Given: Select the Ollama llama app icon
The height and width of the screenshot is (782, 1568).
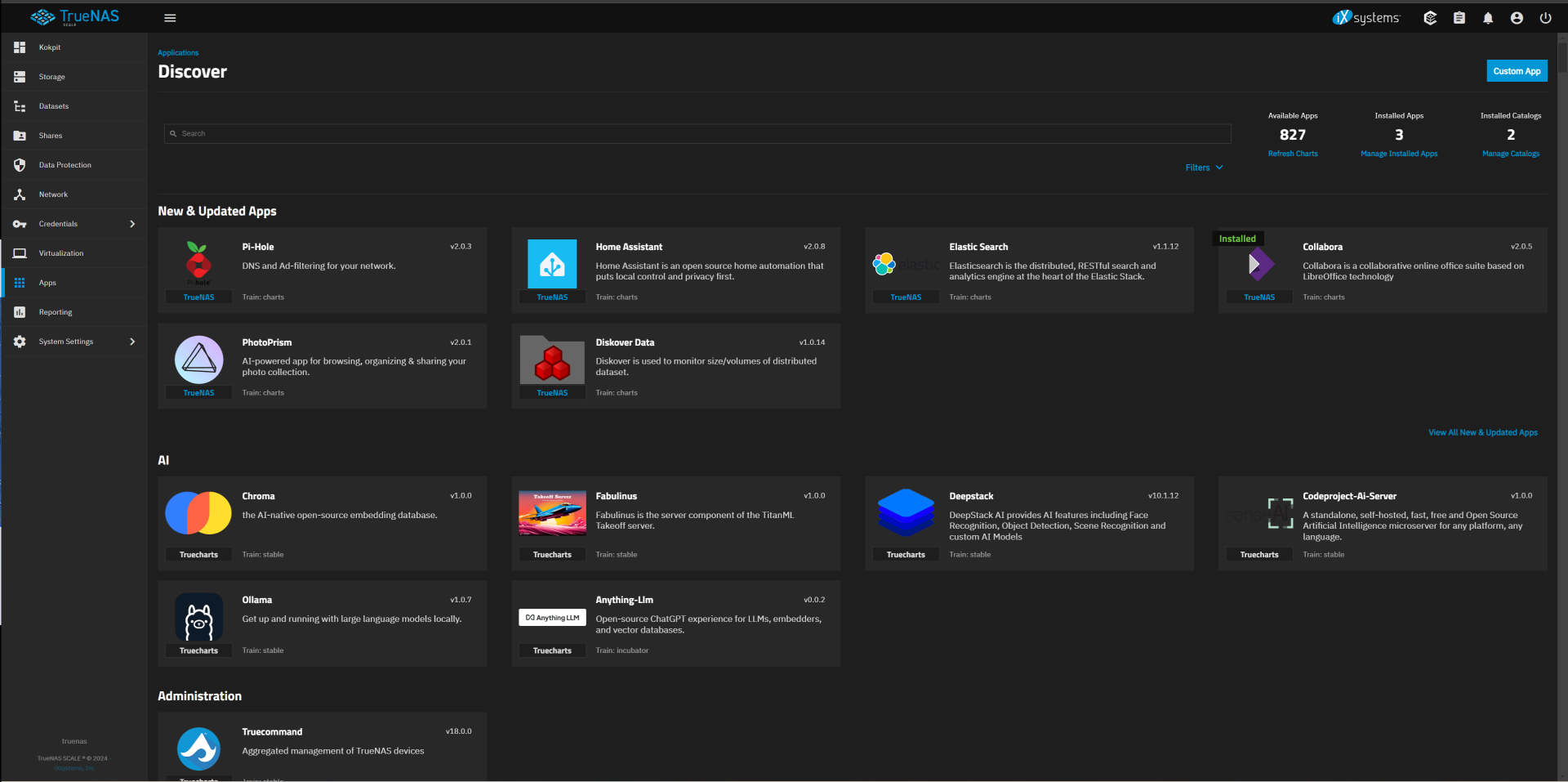Looking at the screenshot, I should (x=198, y=619).
